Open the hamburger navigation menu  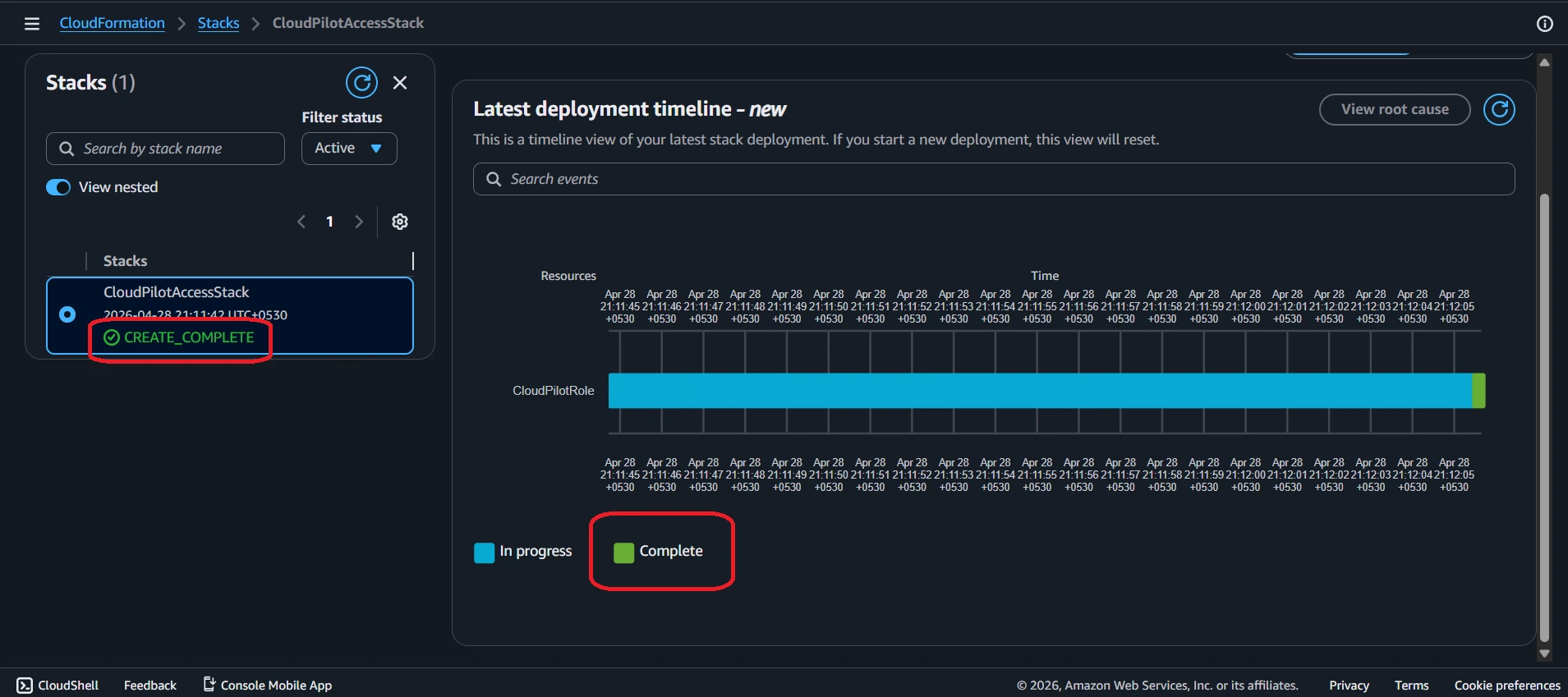[x=32, y=24]
